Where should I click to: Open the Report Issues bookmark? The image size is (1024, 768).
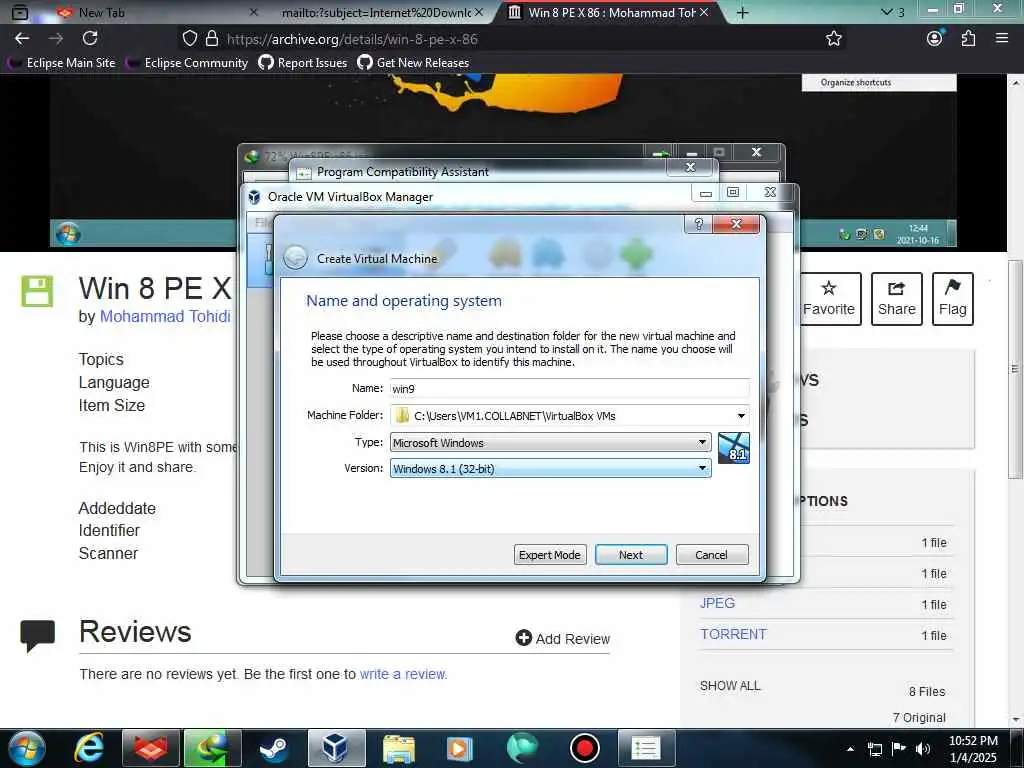click(x=303, y=63)
